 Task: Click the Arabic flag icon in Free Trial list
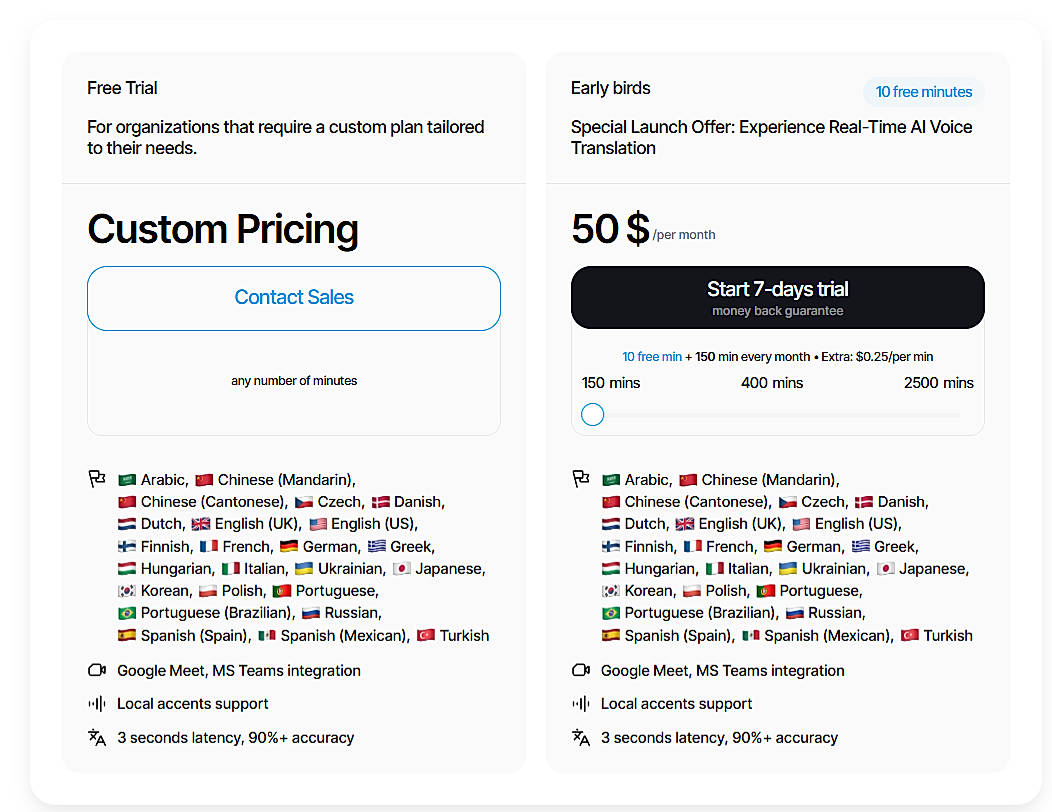tap(128, 479)
